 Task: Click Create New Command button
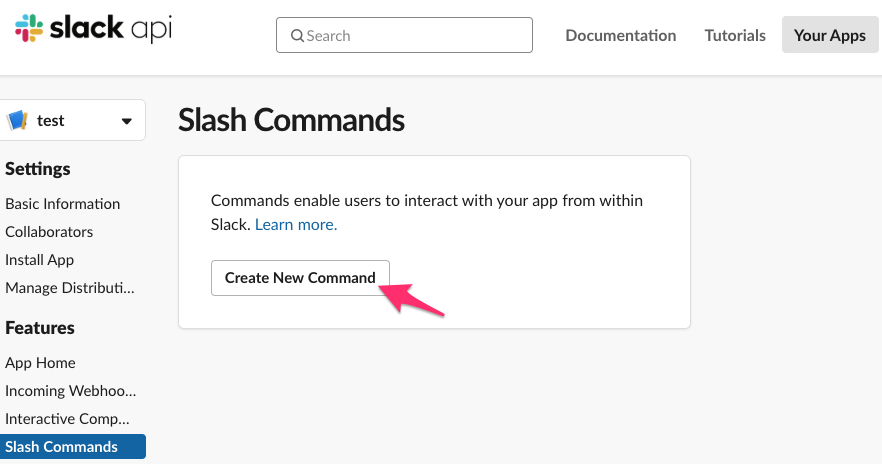[x=300, y=278]
